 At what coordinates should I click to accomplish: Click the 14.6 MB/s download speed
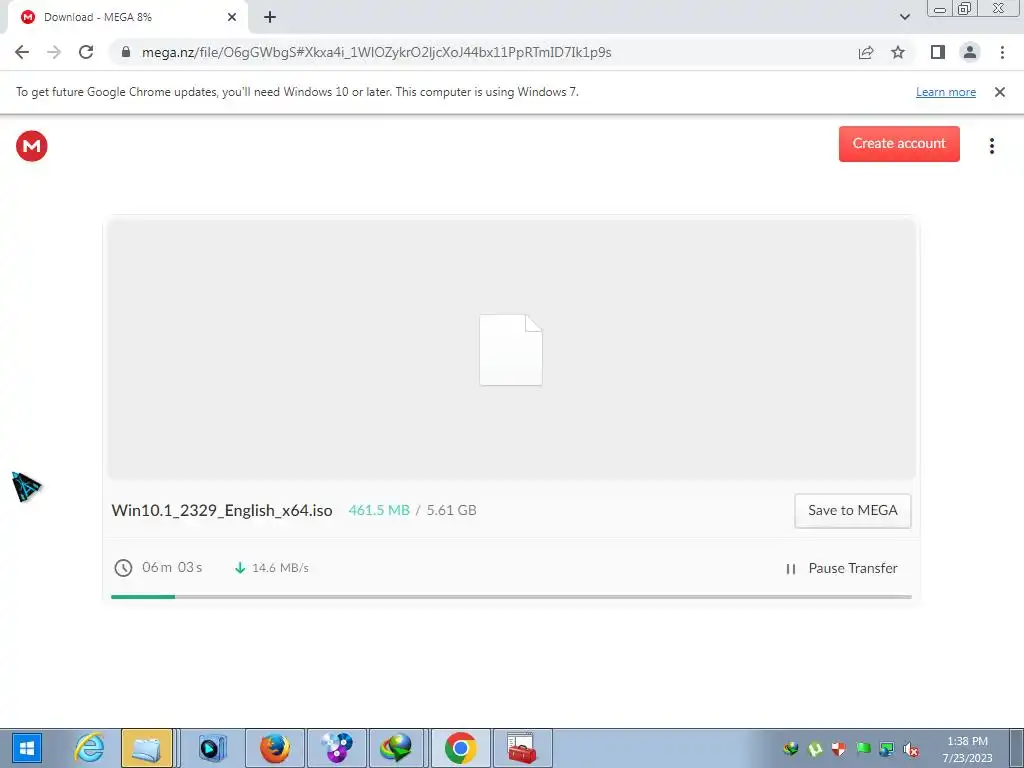click(x=280, y=568)
